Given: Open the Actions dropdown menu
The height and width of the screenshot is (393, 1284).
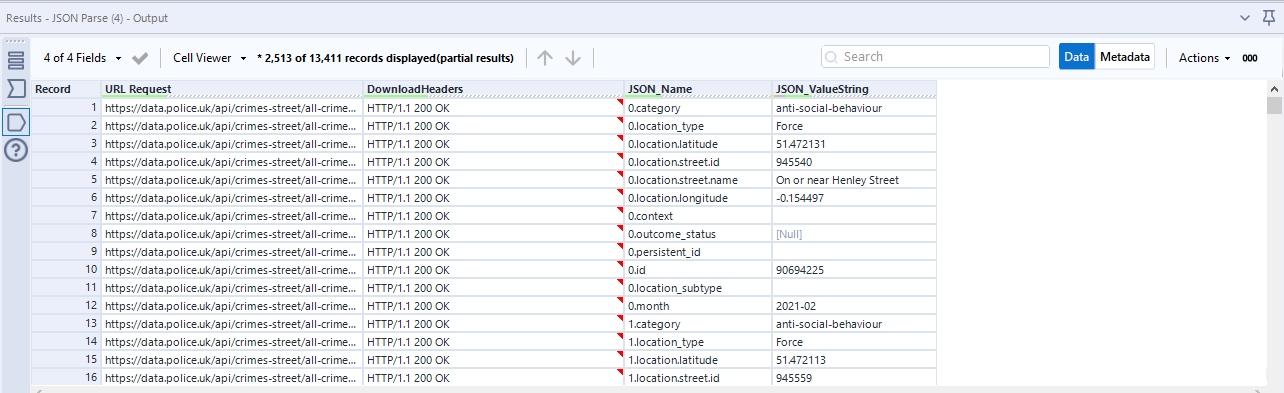Looking at the screenshot, I should coord(1205,58).
